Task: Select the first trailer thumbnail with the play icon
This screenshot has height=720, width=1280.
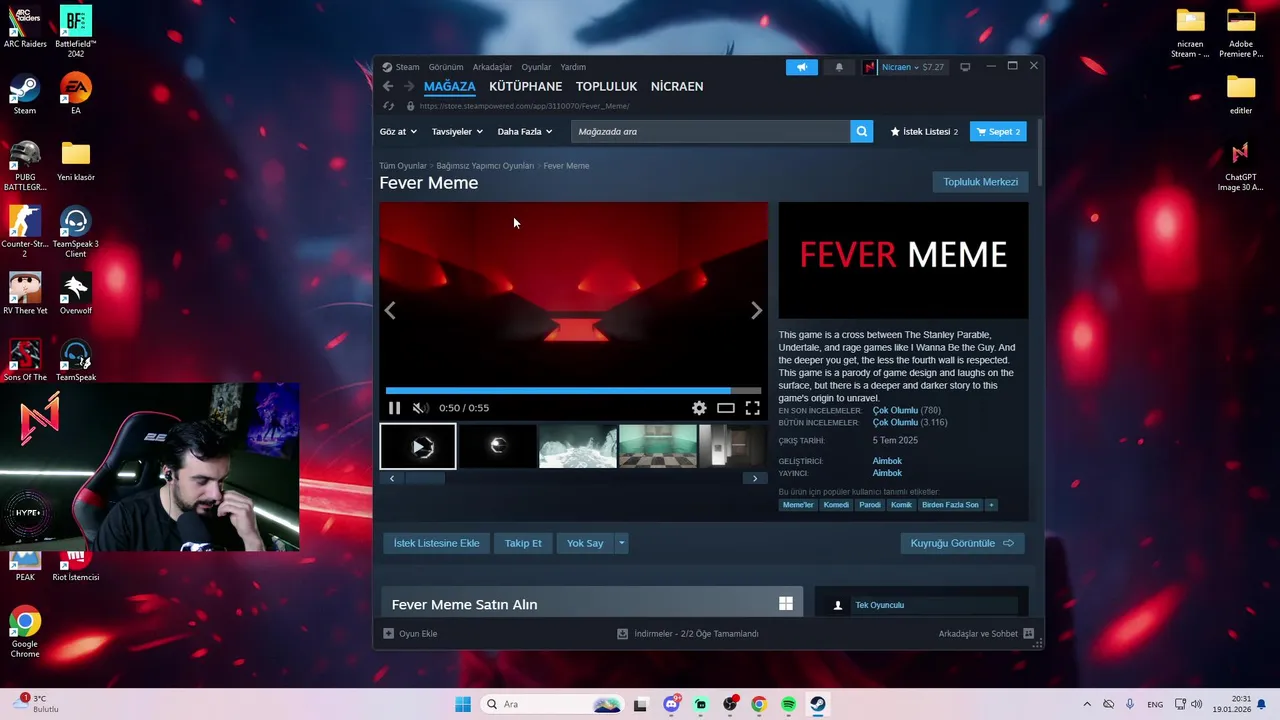Action: [418, 446]
